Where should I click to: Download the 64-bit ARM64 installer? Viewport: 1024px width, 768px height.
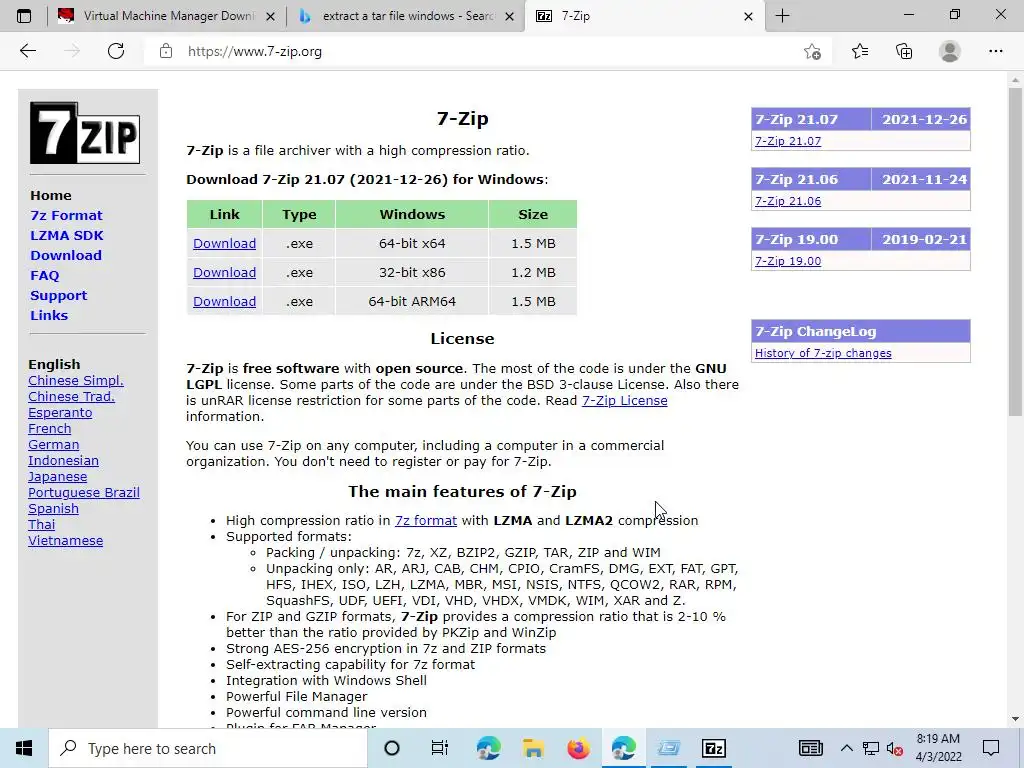click(x=224, y=302)
